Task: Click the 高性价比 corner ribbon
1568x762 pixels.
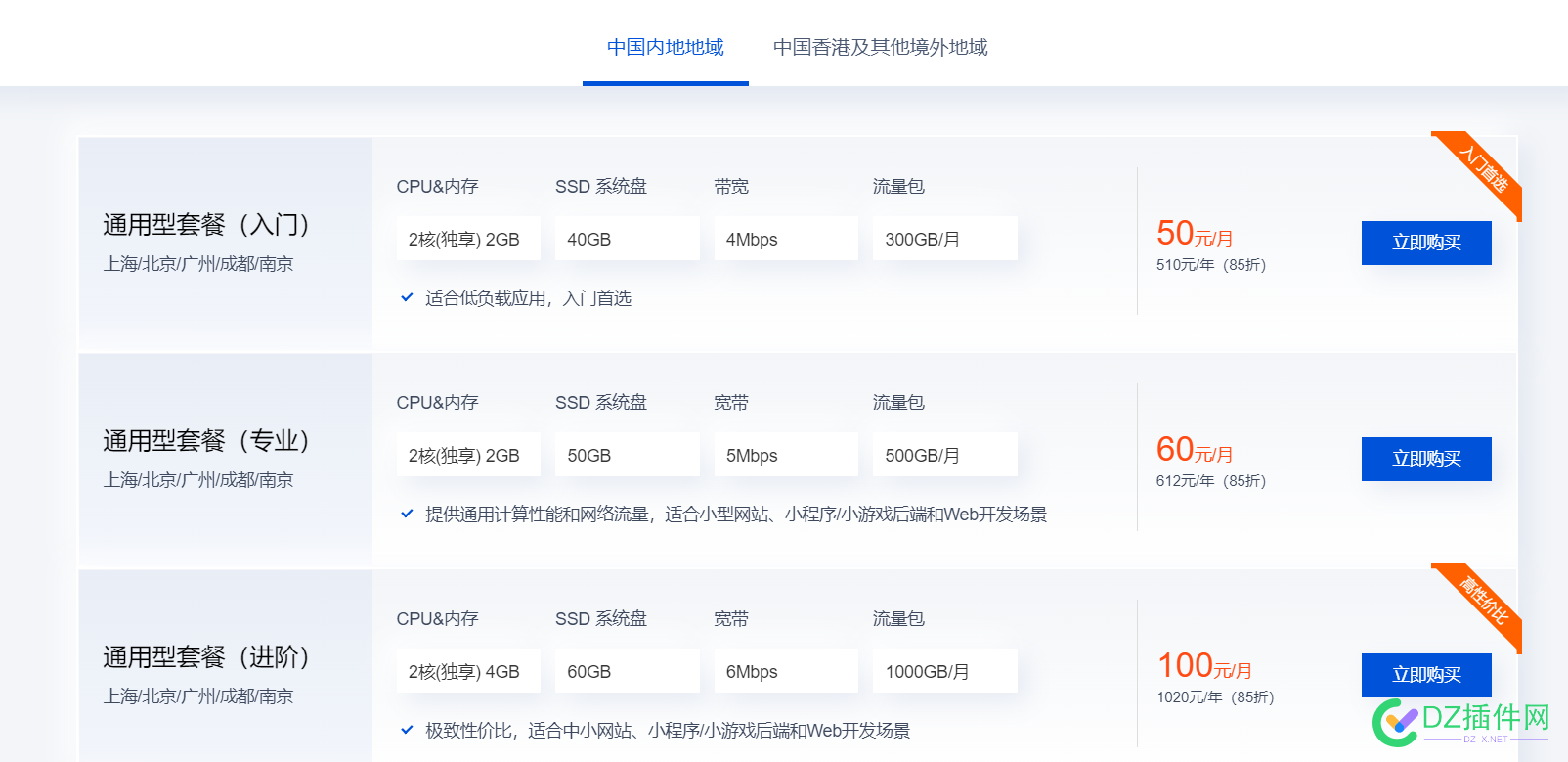Action: pos(1484,602)
